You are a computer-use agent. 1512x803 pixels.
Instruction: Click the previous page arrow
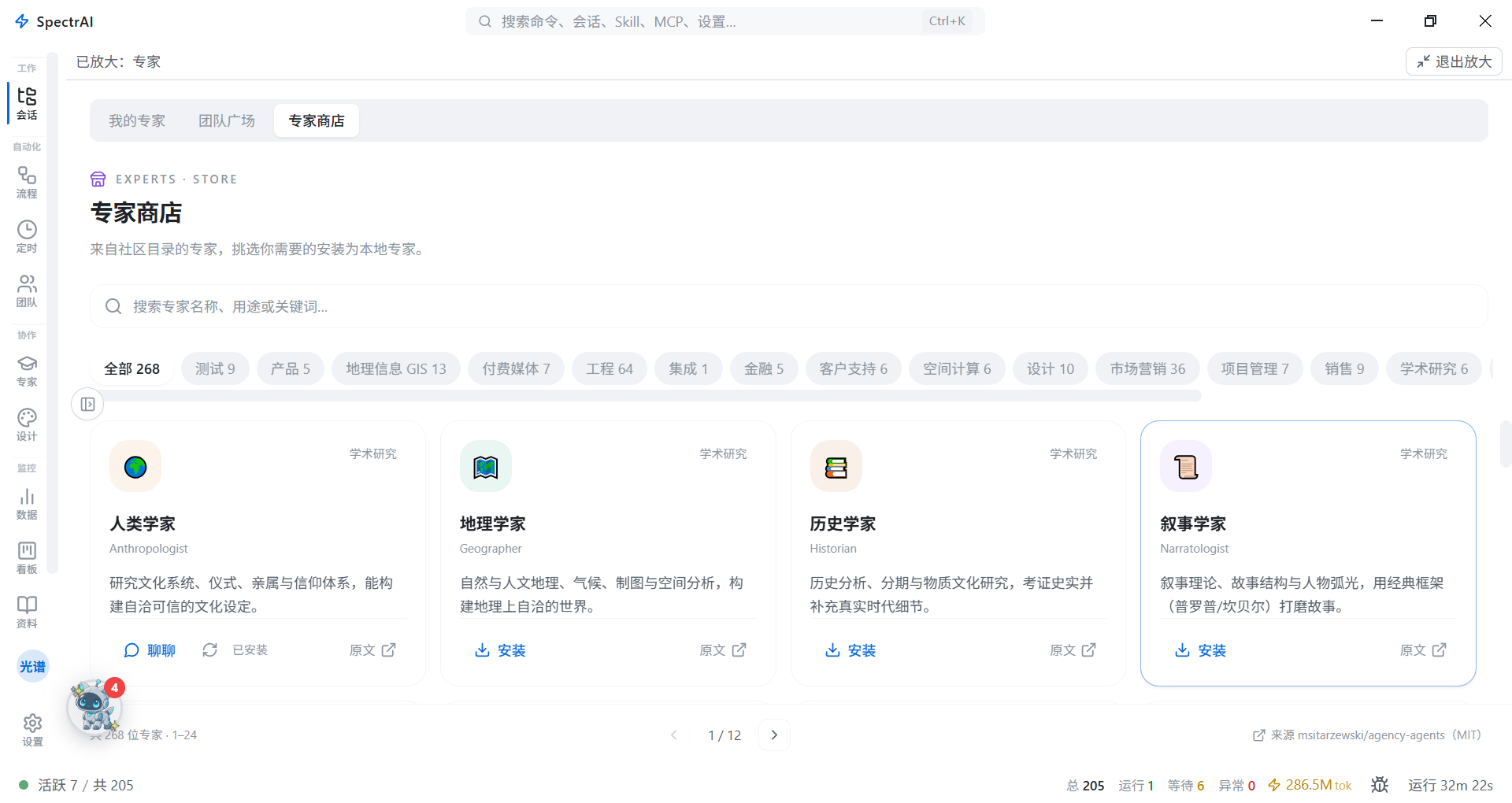click(674, 735)
